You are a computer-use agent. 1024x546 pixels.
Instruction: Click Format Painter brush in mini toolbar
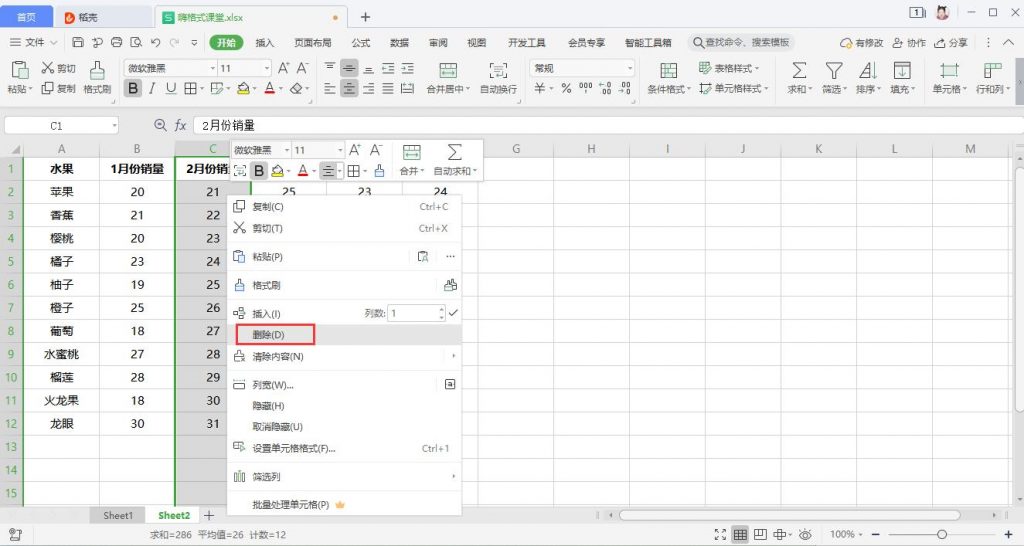coord(379,171)
